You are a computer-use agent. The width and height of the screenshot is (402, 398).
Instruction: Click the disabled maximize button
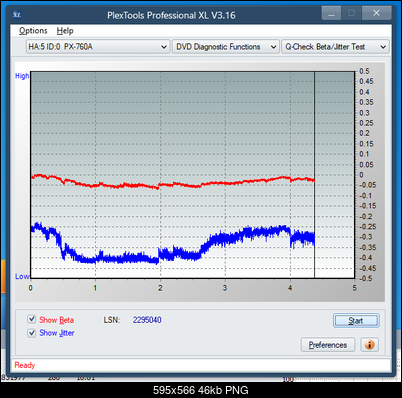(x=351, y=13)
